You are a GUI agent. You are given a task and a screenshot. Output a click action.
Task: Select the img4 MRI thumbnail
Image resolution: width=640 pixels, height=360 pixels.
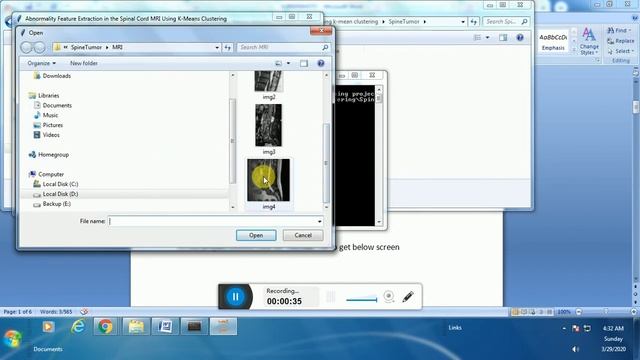point(269,180)
